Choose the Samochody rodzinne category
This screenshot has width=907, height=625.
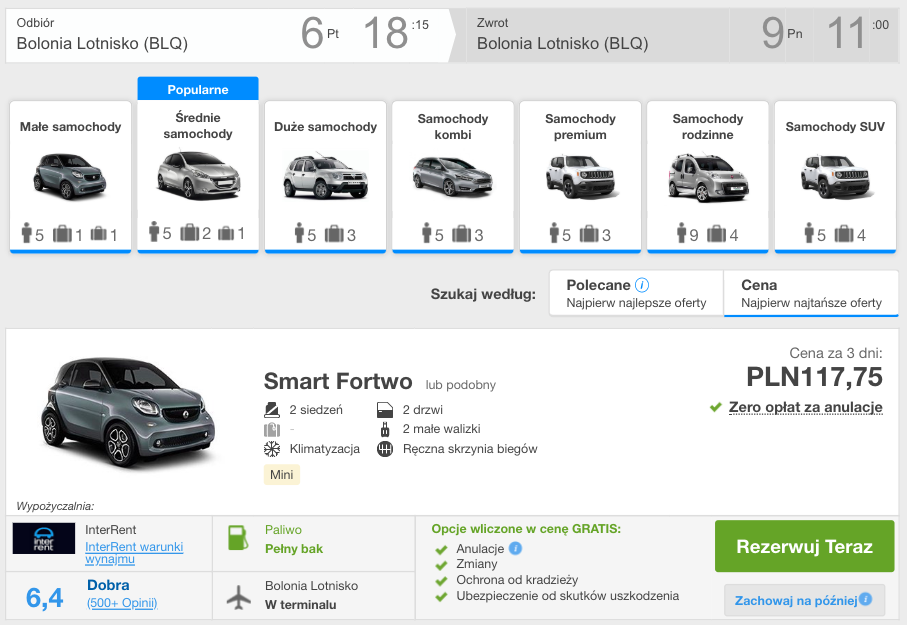pos(707,177)
